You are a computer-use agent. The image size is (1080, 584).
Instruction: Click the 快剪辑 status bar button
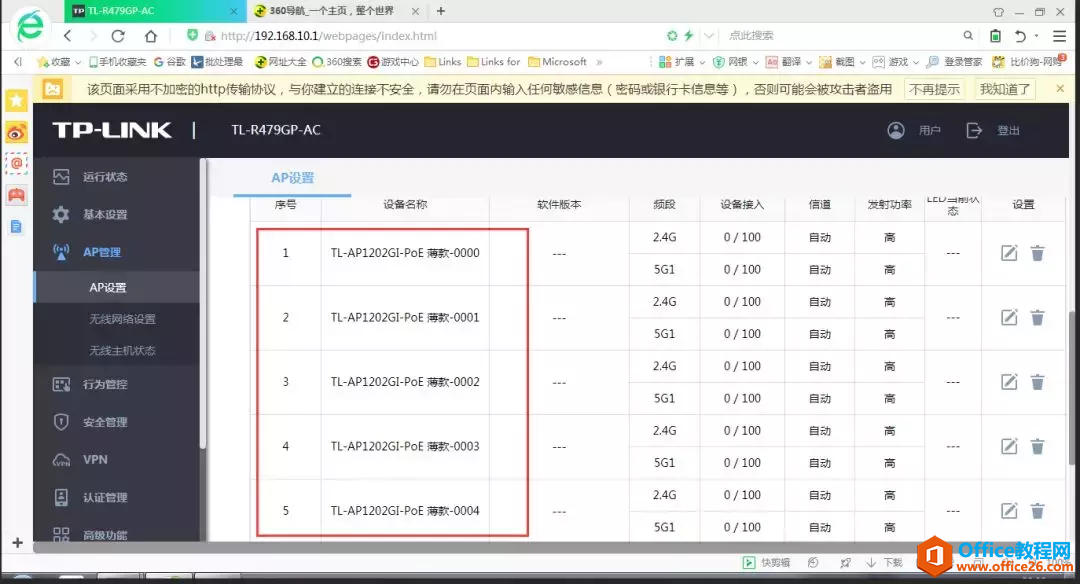(x=767, y=563)
